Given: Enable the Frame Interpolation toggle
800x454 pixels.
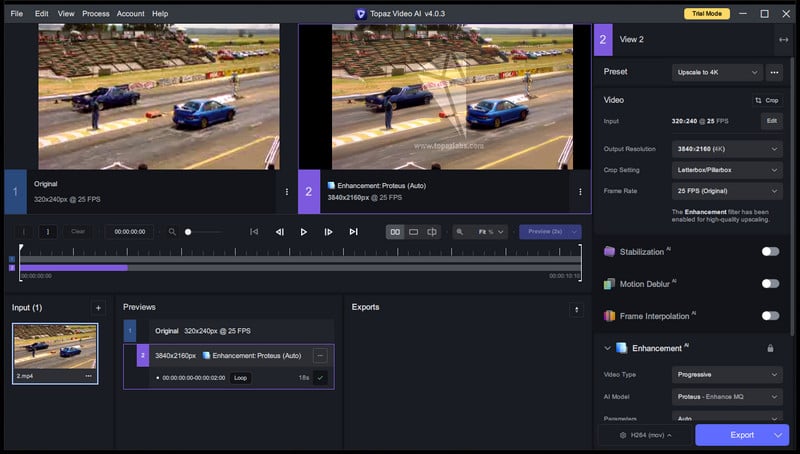Looking at the screenshot, I should coord(770,316).
